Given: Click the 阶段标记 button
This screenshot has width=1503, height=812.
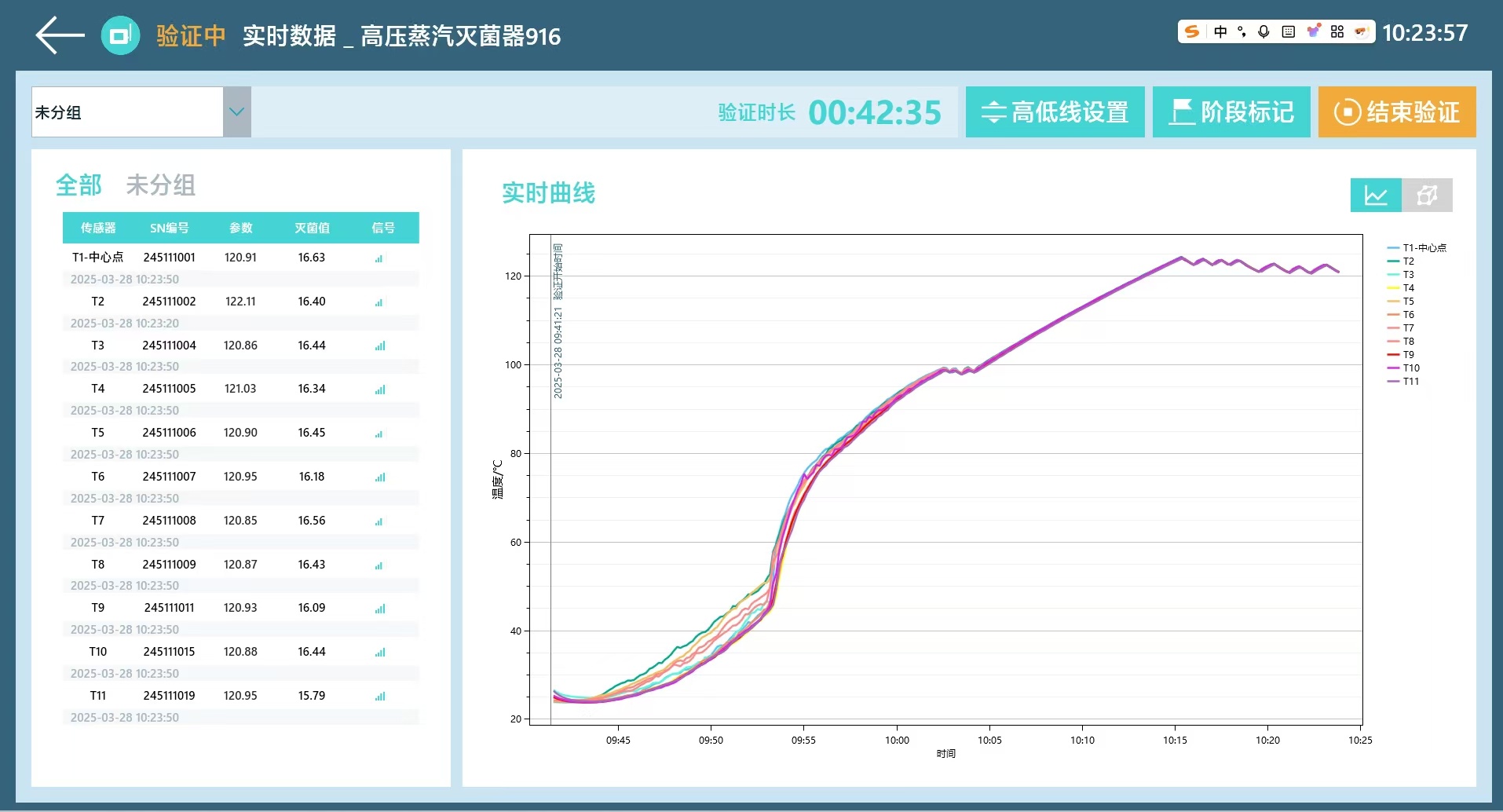Looking at the screenshot, I should (x=1231, y=112).
